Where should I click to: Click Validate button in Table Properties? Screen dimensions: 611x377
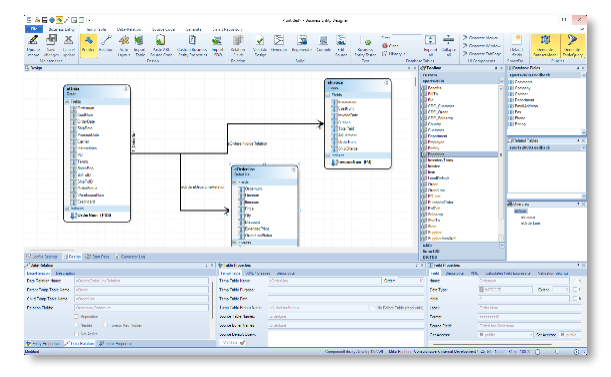coord(233,343)
